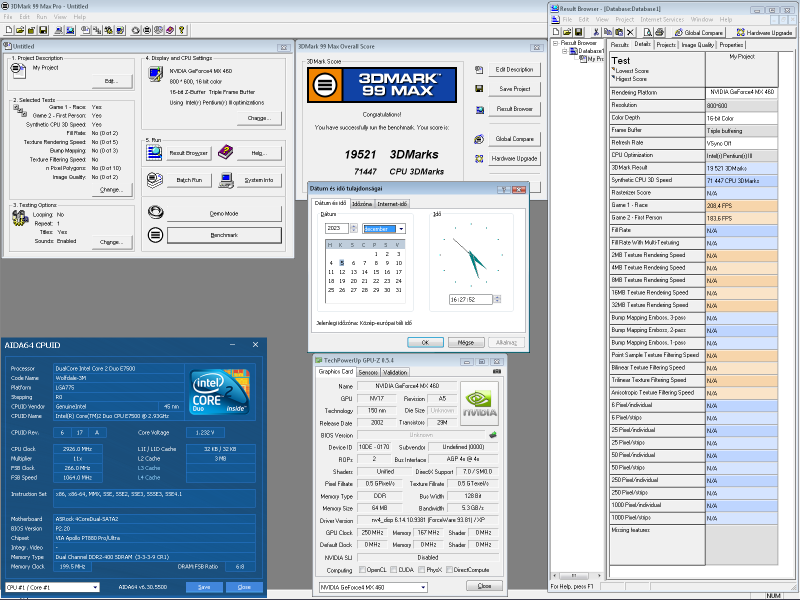Click GPU-Z BIOS save chip icon
The height and width of the screenshot is (600, 800).
(492, 435)
